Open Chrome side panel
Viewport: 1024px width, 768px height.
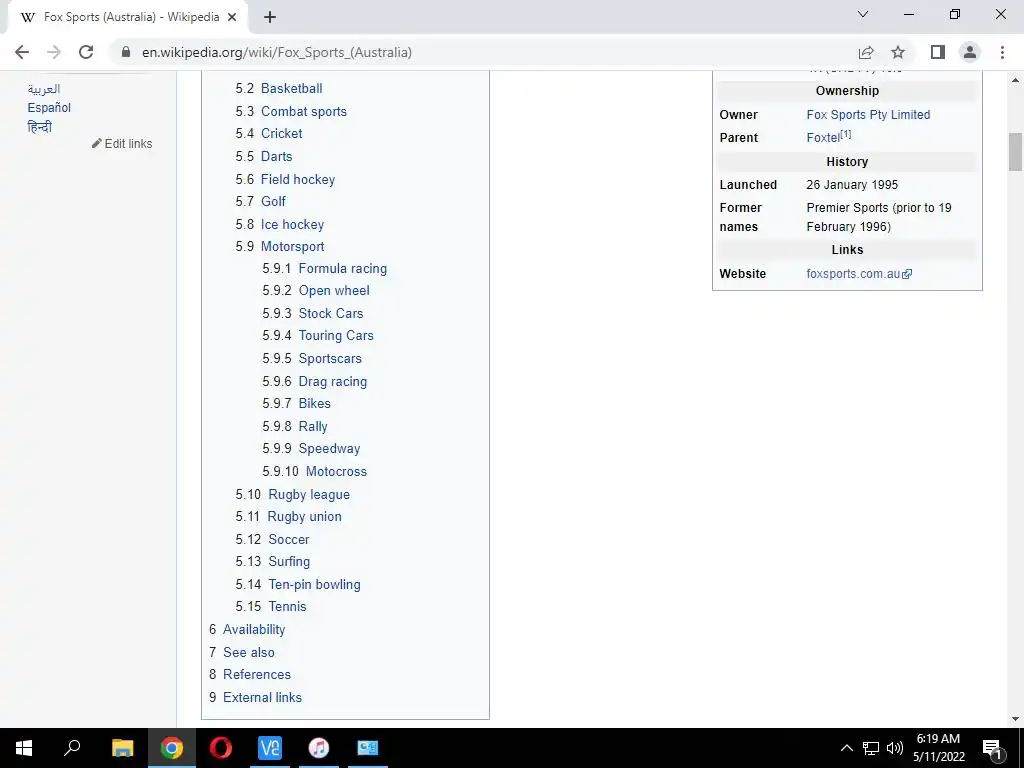point(938,52)
